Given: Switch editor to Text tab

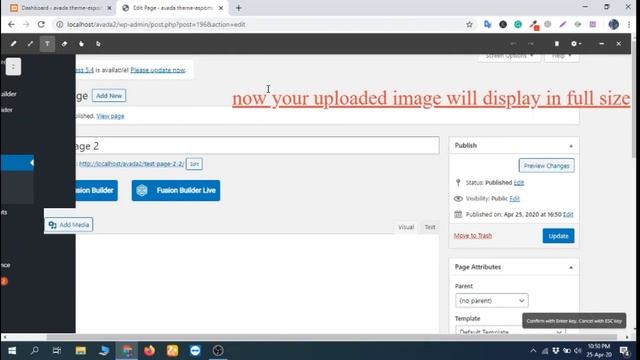Looking at the screenshot, I should tap(430, 227).
